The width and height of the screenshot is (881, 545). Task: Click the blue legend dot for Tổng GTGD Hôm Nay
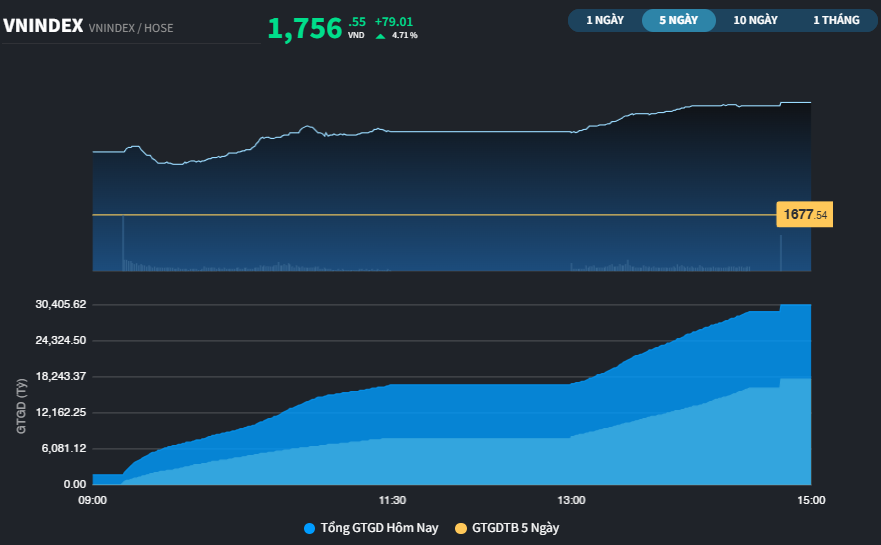click(308, 528)
